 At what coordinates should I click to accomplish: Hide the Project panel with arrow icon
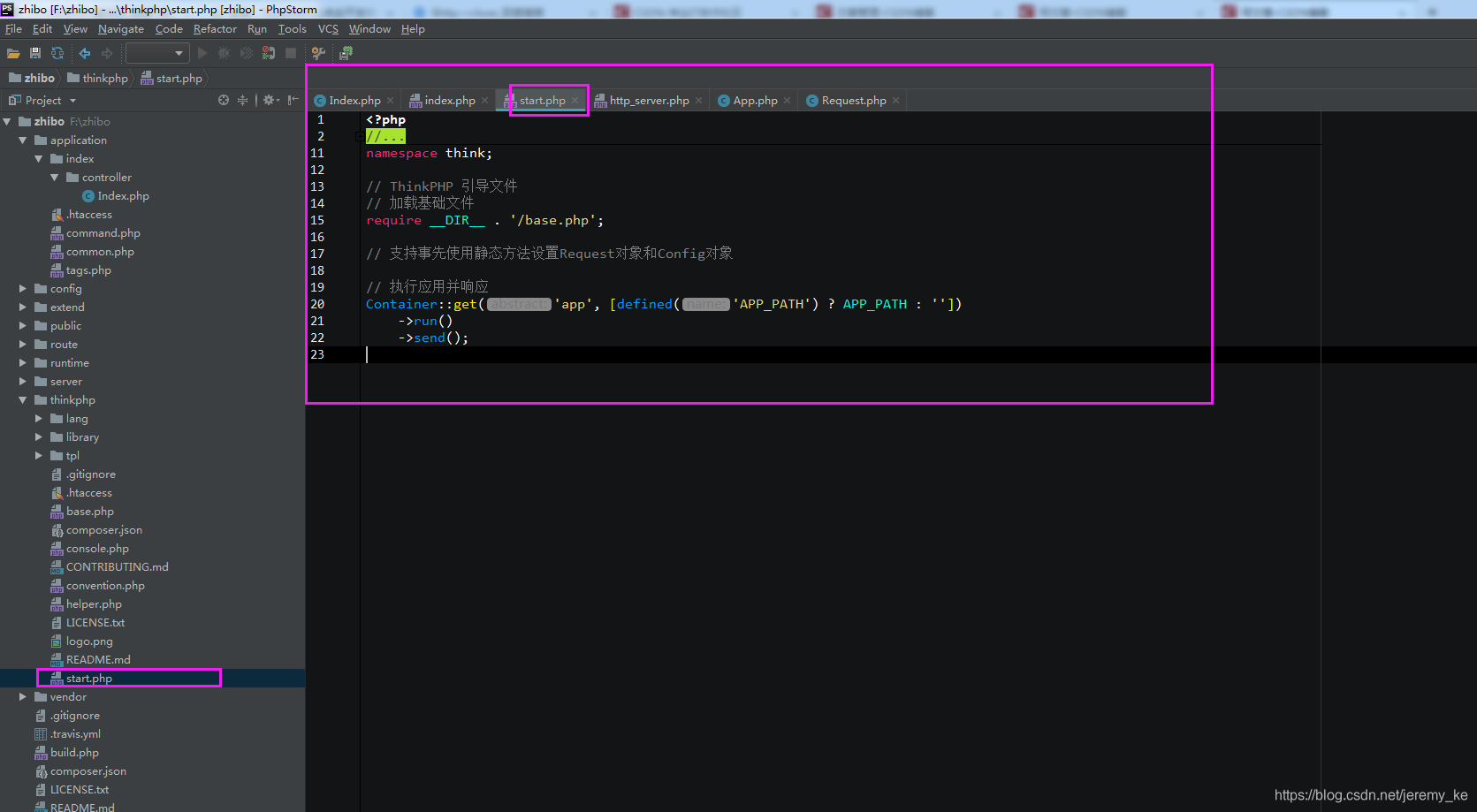[293, 100]
